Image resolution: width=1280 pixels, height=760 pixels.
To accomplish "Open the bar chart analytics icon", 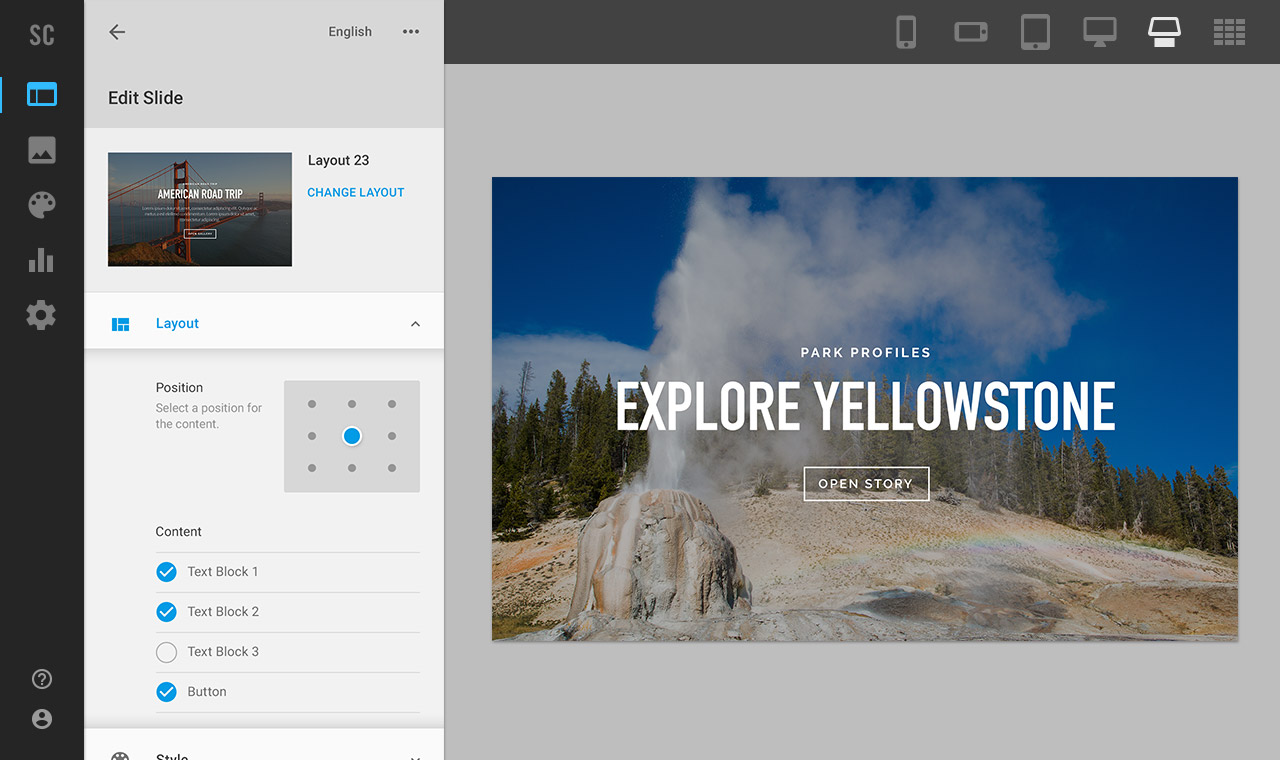I will pos(42,260).
